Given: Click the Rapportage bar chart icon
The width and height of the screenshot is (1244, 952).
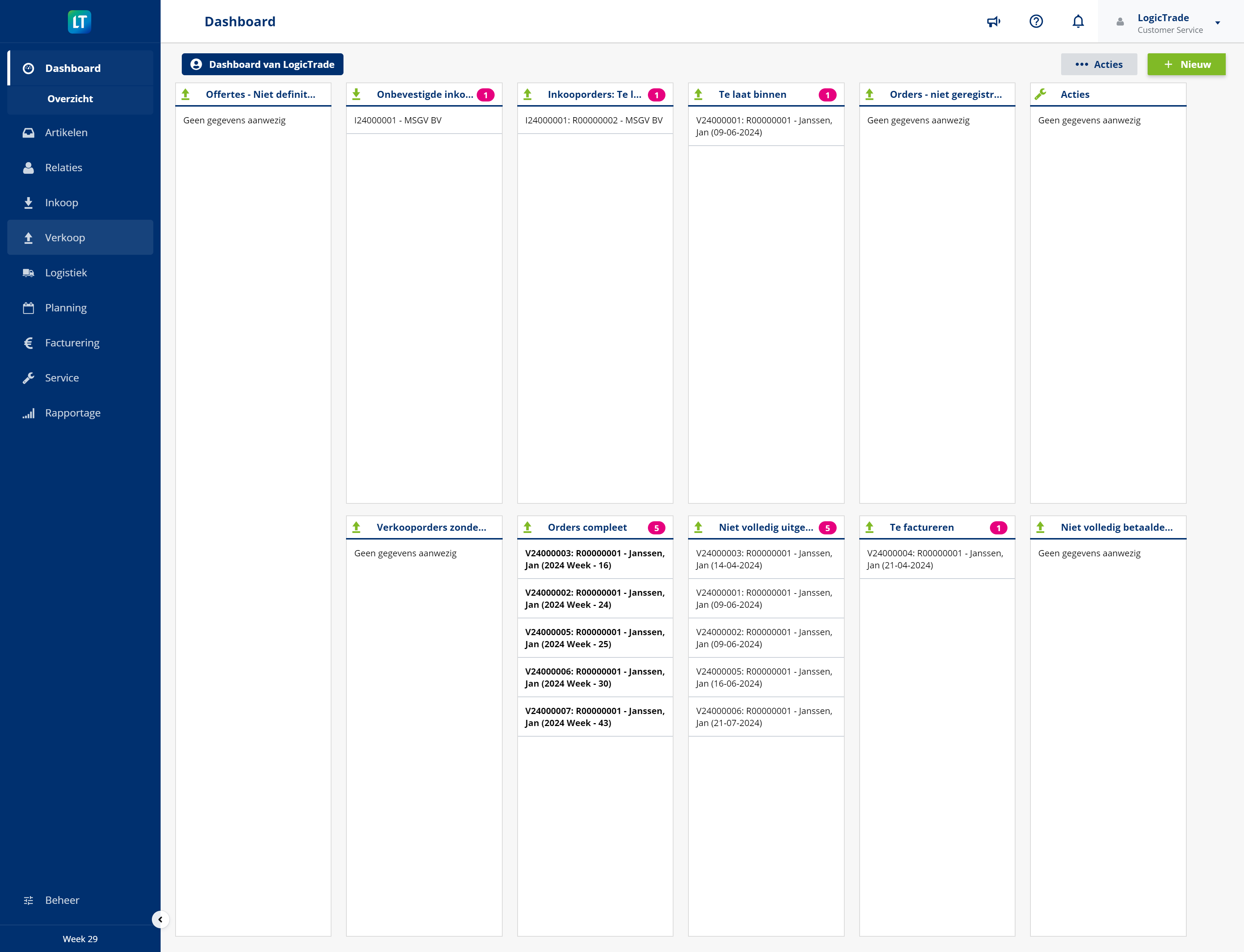Looking at the screenshot, I should point(28,413).
